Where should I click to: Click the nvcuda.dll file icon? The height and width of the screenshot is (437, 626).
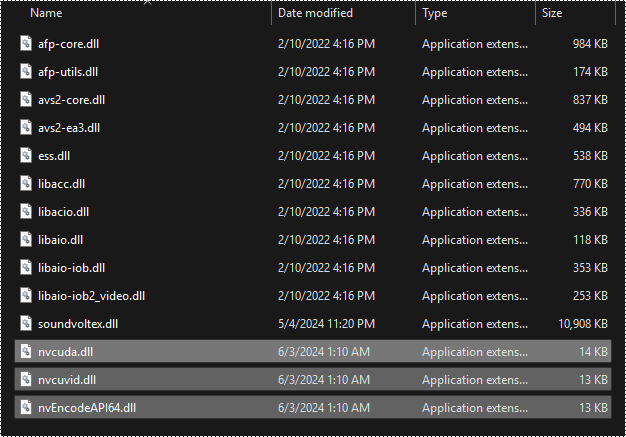(x=28, y=351)
